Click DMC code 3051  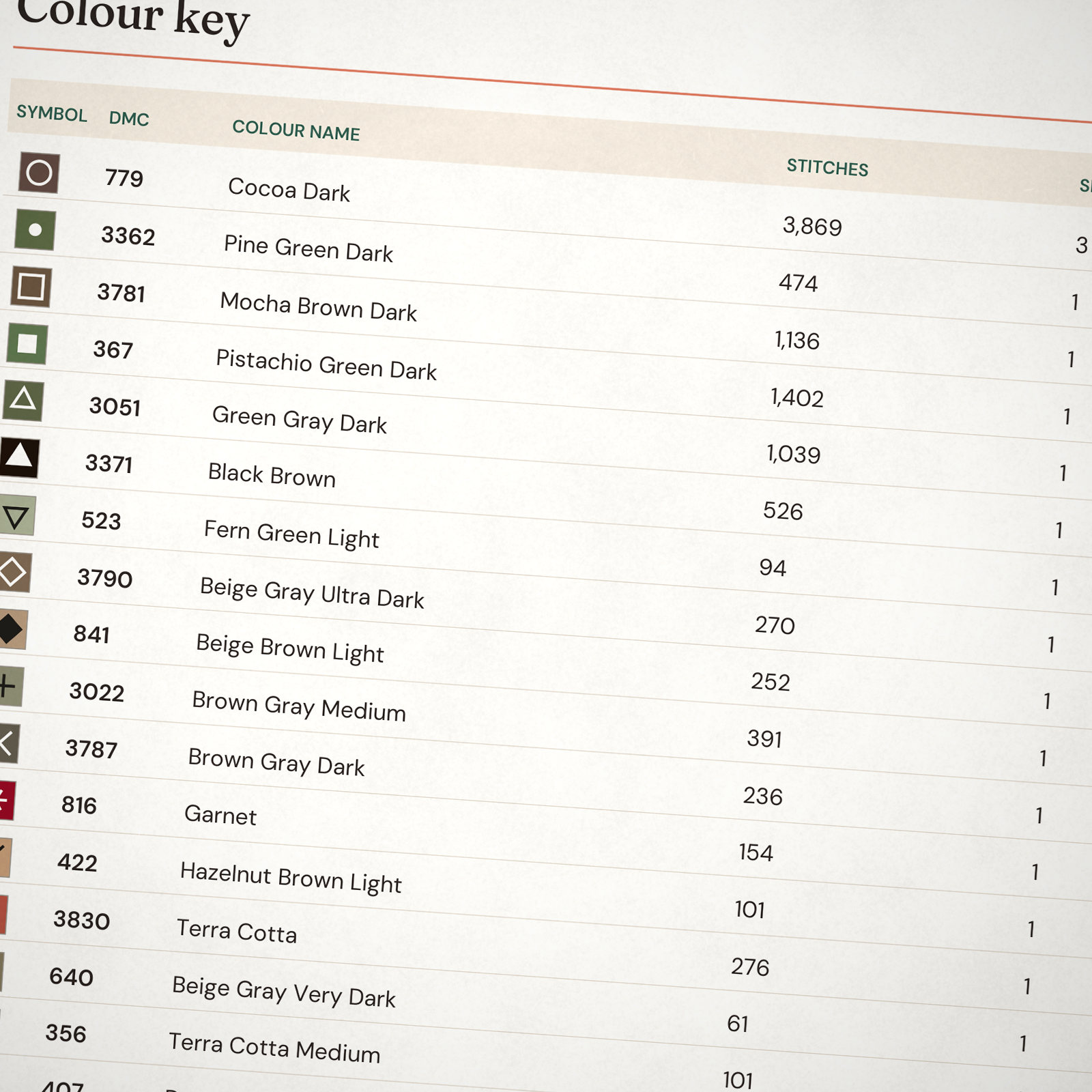[115, 407]
